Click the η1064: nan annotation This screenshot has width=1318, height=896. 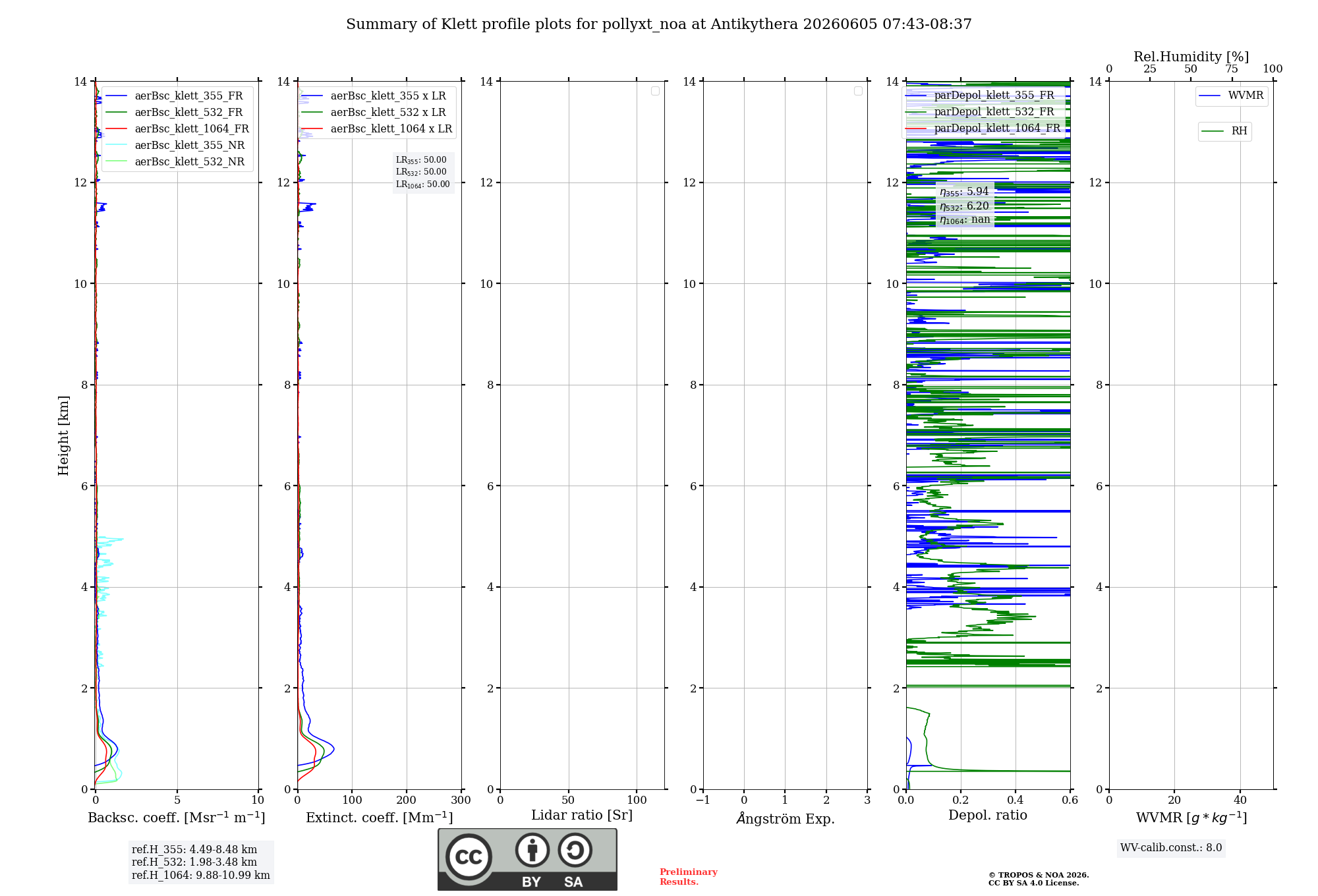click(x=965, y=220)
